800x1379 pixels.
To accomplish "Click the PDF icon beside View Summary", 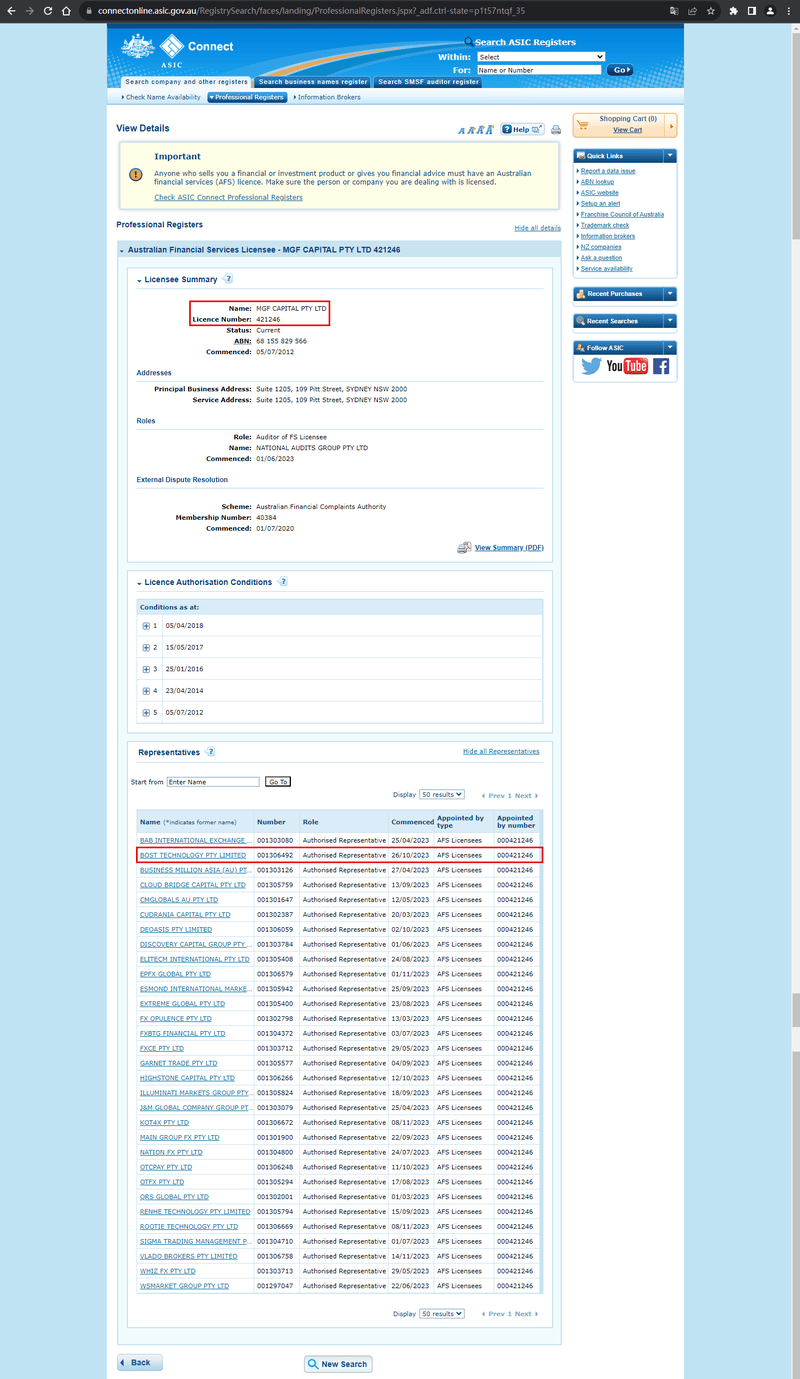I will tap(464, 548).
